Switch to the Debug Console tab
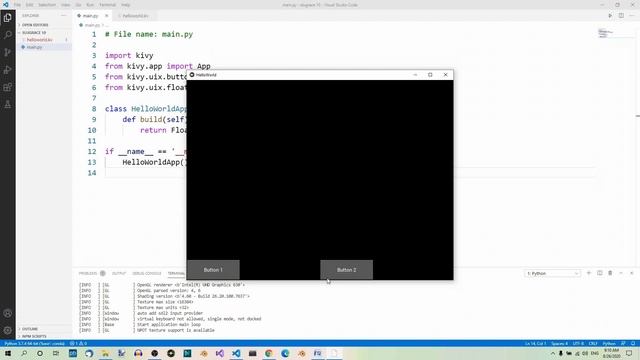Screen dimensions: 640x360 click(x=147, y=273)
